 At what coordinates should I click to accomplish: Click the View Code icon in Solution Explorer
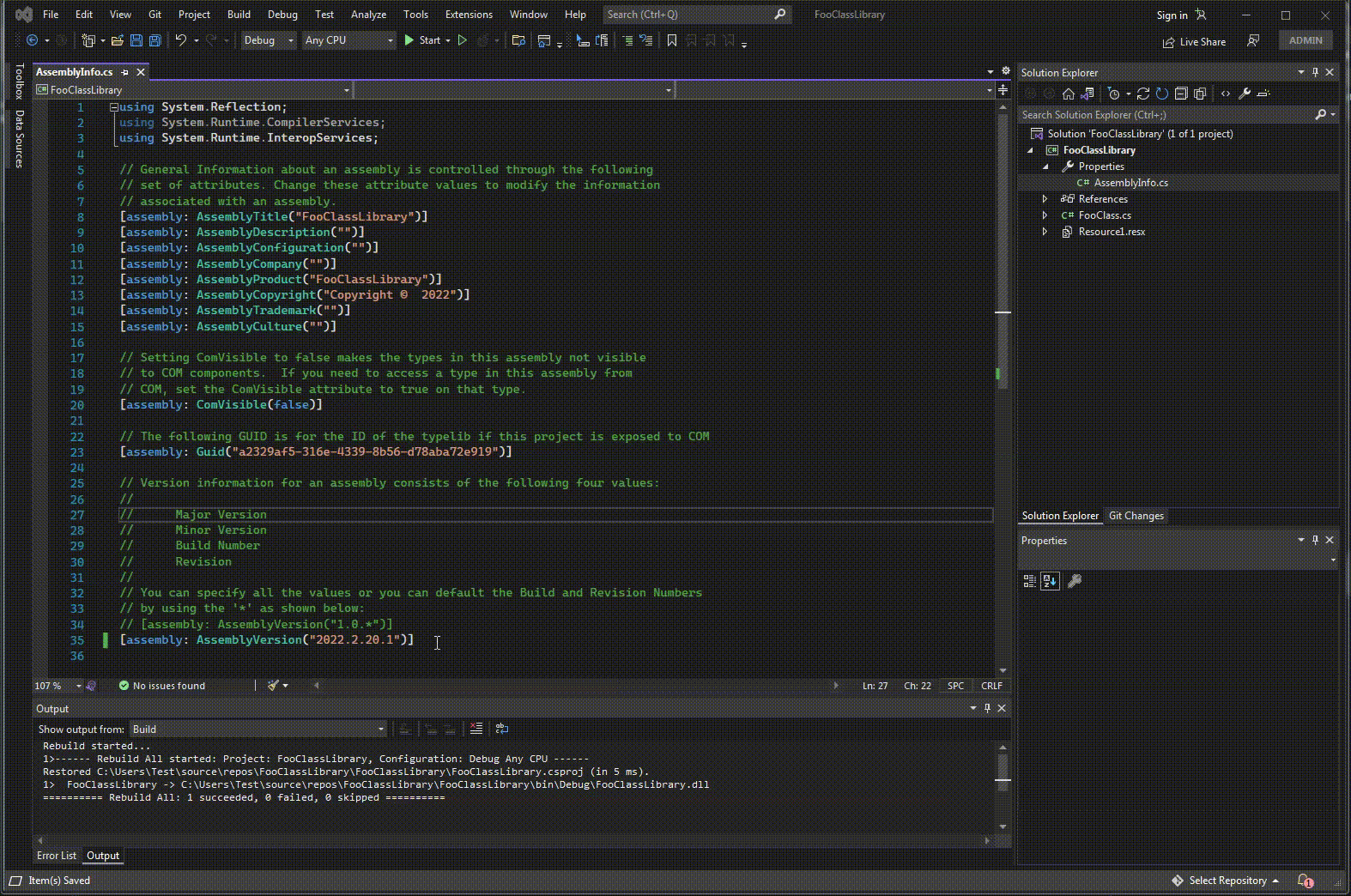point(1225,94)
